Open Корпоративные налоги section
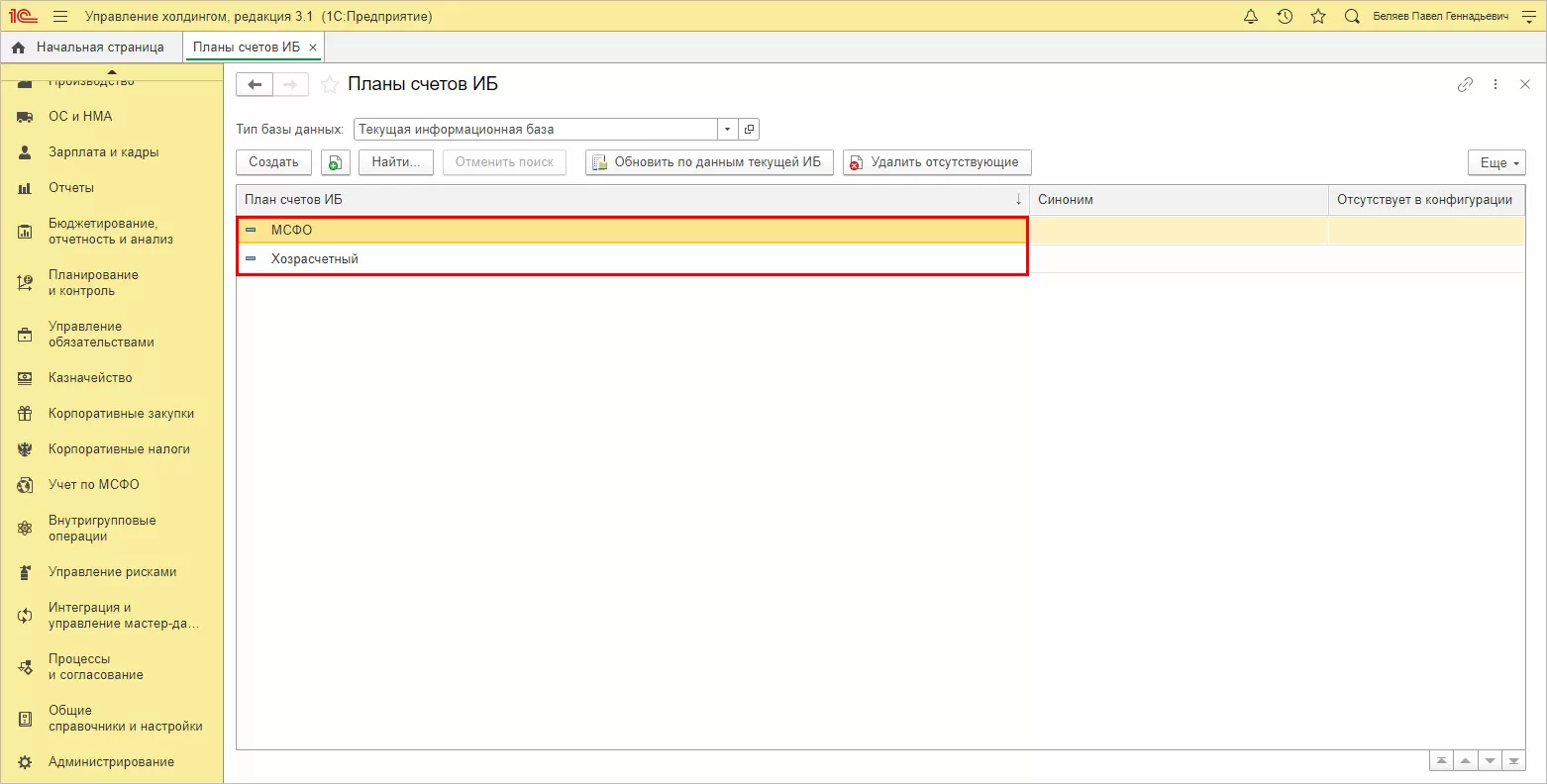 [x=111, y=449]
